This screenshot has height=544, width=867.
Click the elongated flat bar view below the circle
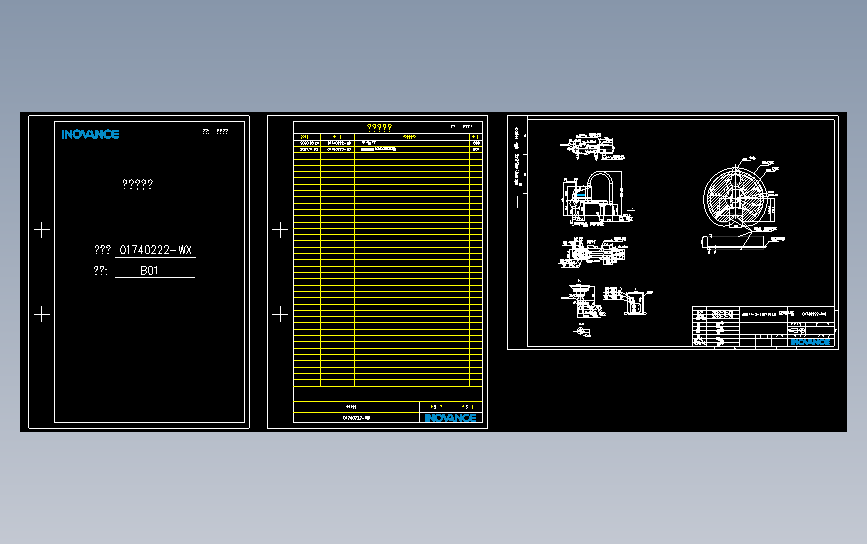pyautogui.click(x=734, y=243)
